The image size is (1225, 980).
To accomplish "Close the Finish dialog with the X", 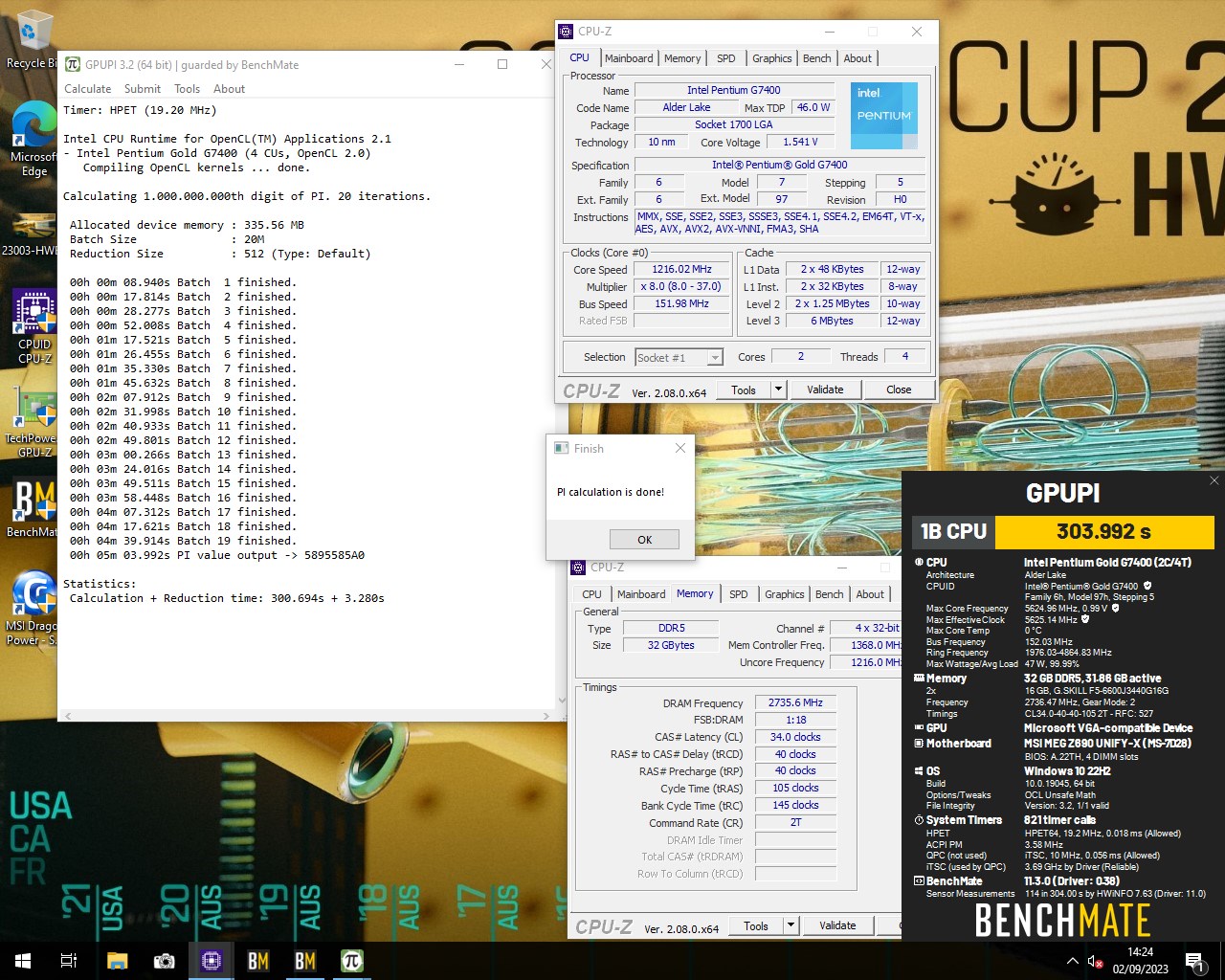I will point(679,448).
